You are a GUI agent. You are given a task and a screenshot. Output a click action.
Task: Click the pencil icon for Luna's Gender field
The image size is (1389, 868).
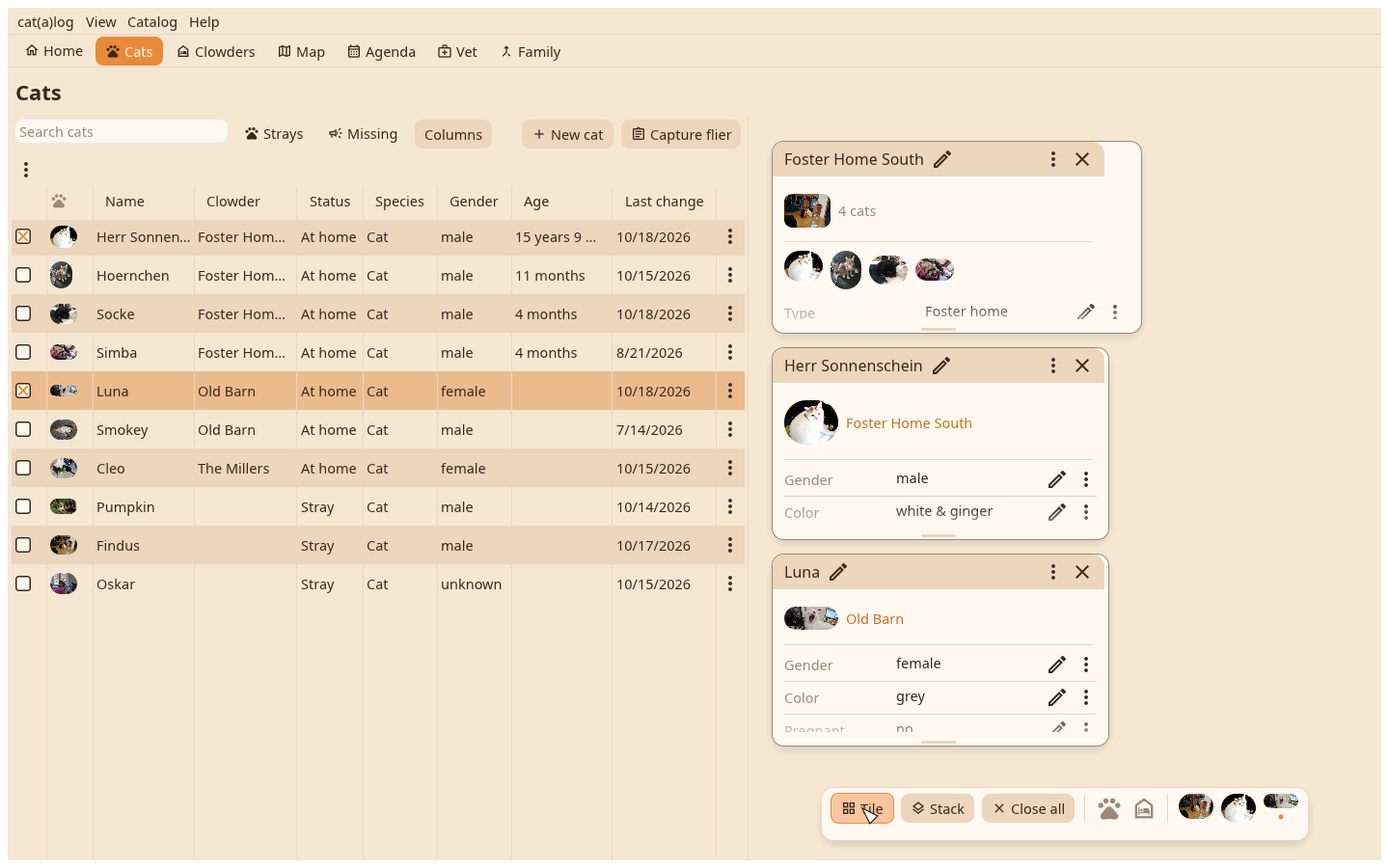[x=1057, y=665]
